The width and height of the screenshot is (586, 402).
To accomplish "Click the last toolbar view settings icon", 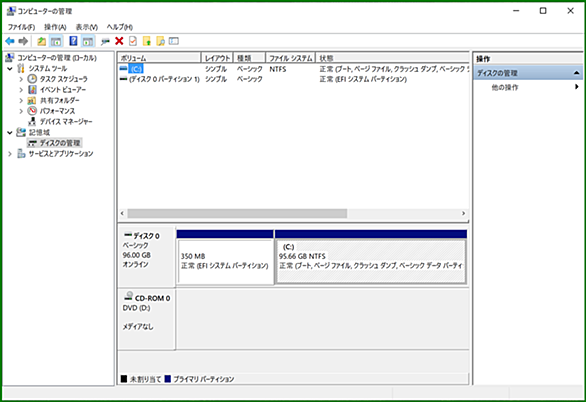I will coord(174,41).
